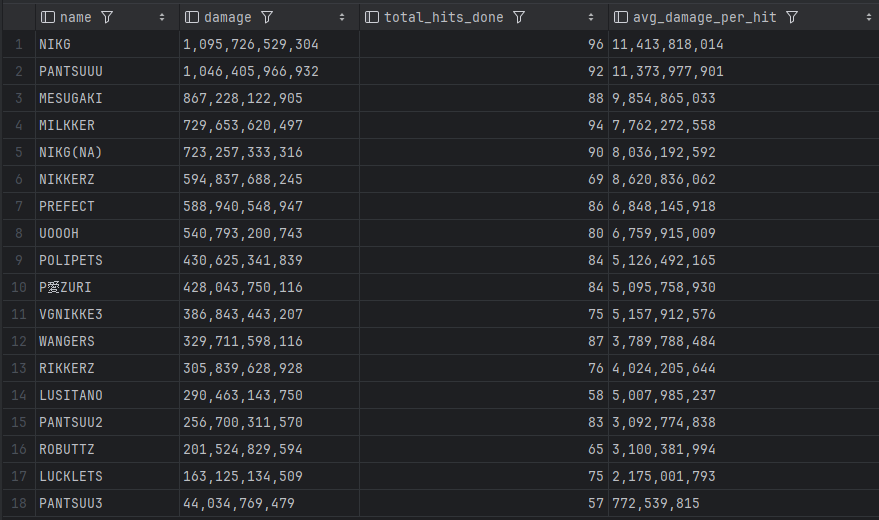Click the RIKKERZ name cell
This screenshot has width=879, height=520.
point(107,368)
